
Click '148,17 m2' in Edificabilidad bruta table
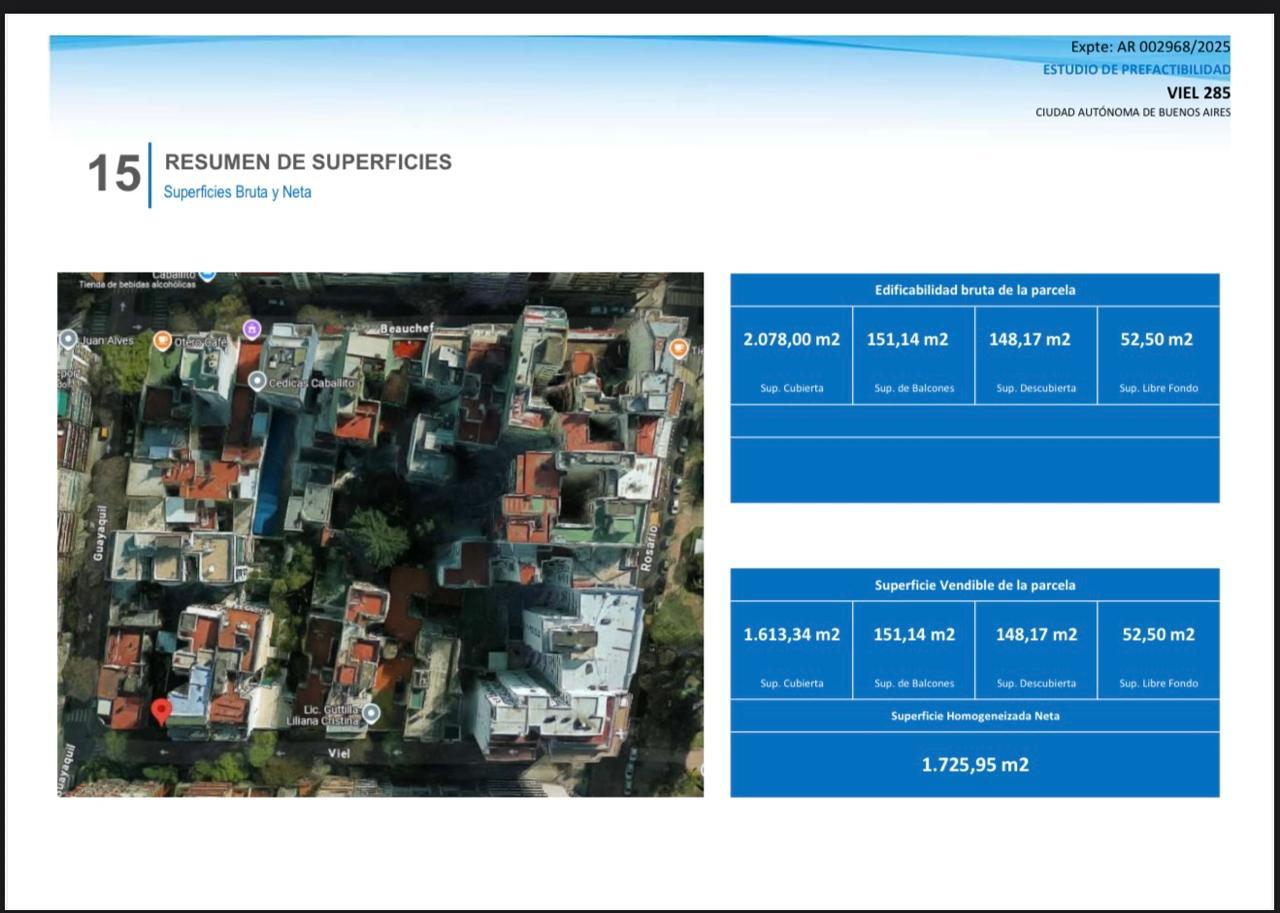pos(1029,339)
